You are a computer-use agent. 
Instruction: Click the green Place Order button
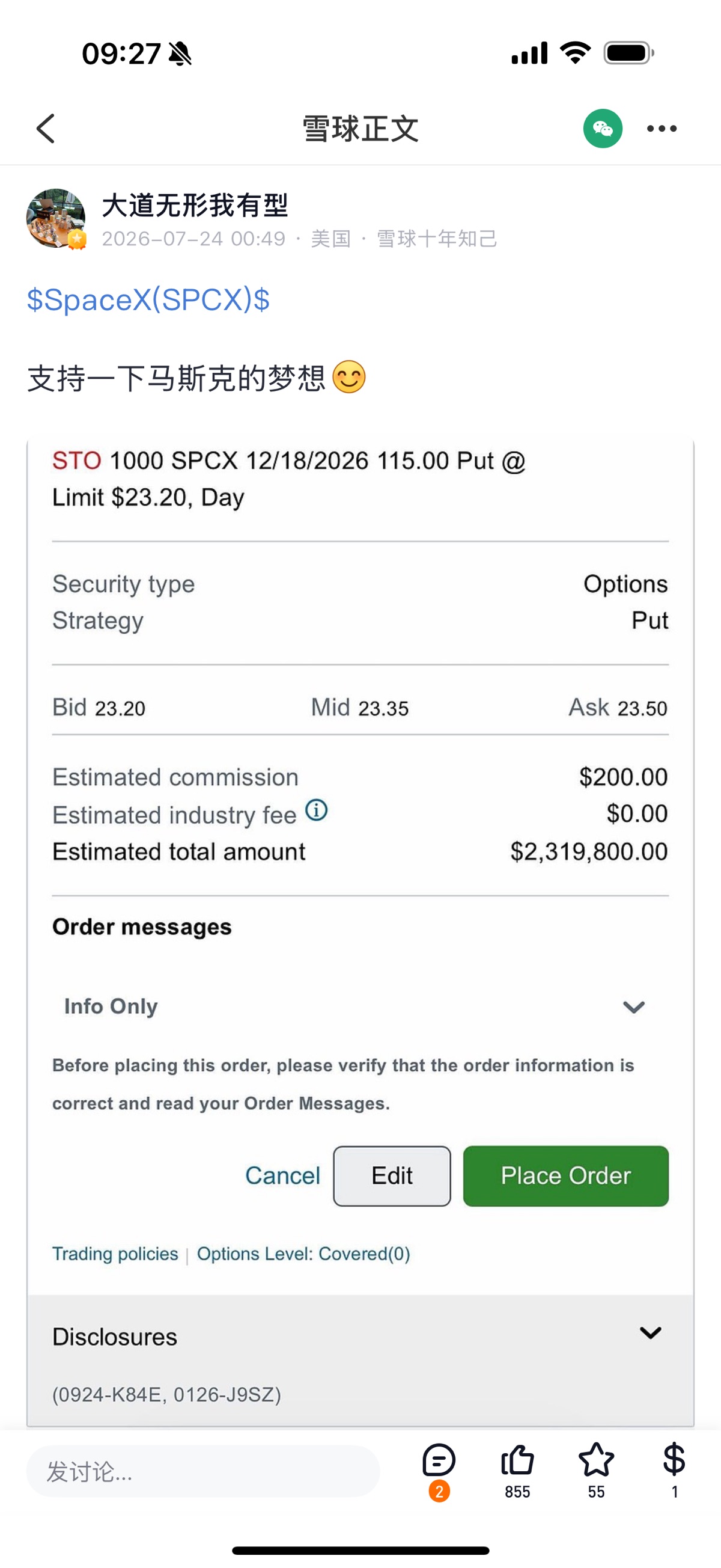[566, 1176]
